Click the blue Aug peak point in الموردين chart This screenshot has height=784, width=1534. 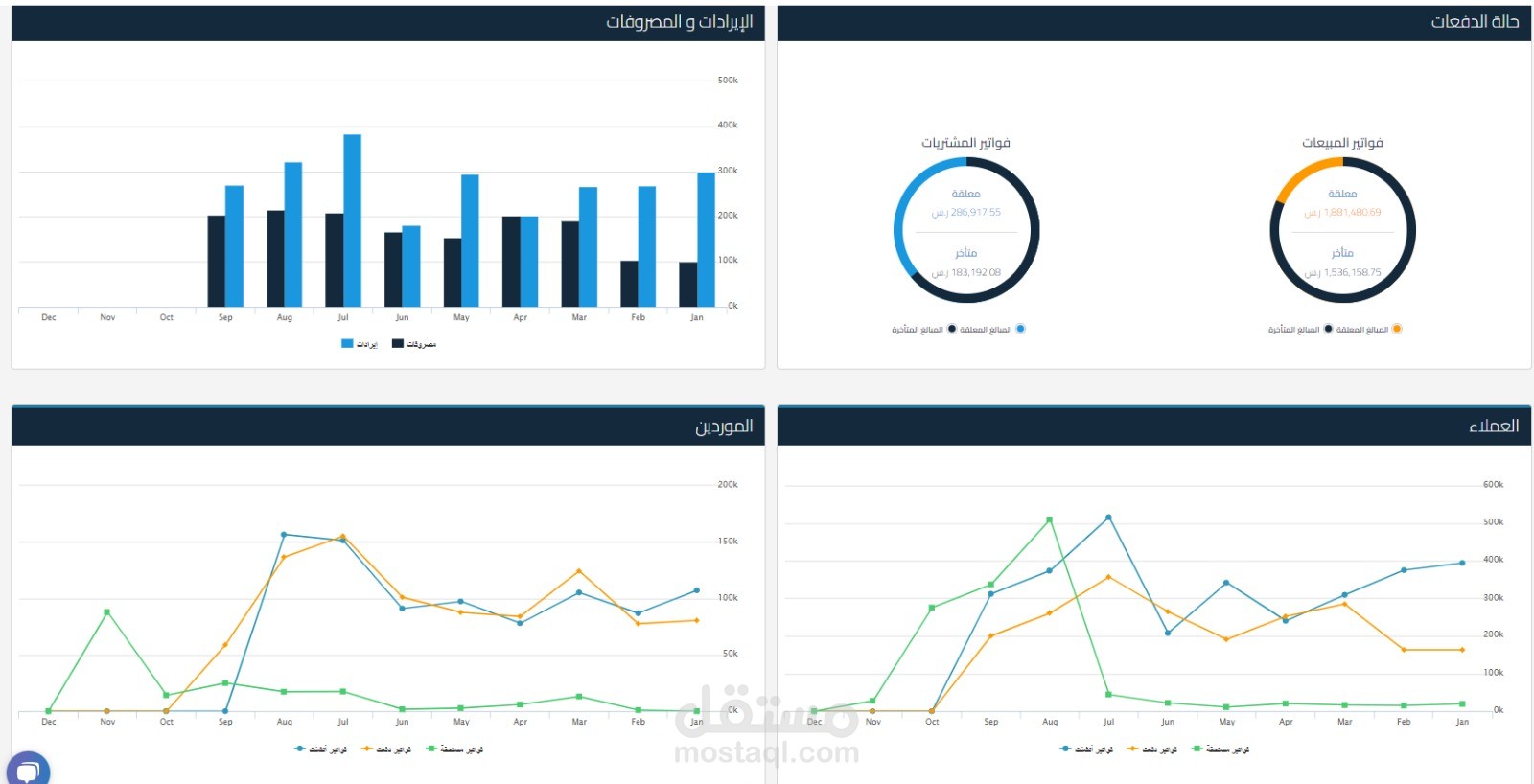(284, 535)
